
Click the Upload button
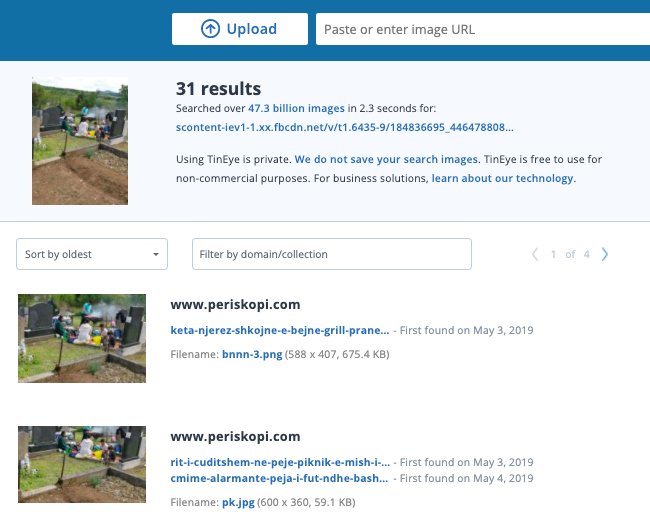240,29
